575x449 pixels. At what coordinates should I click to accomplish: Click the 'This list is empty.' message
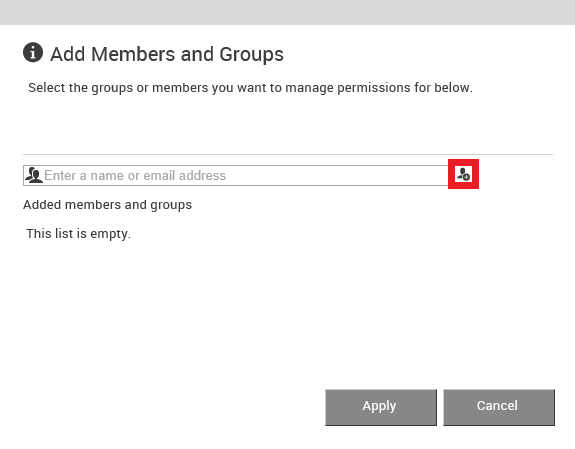click(78, 234)
